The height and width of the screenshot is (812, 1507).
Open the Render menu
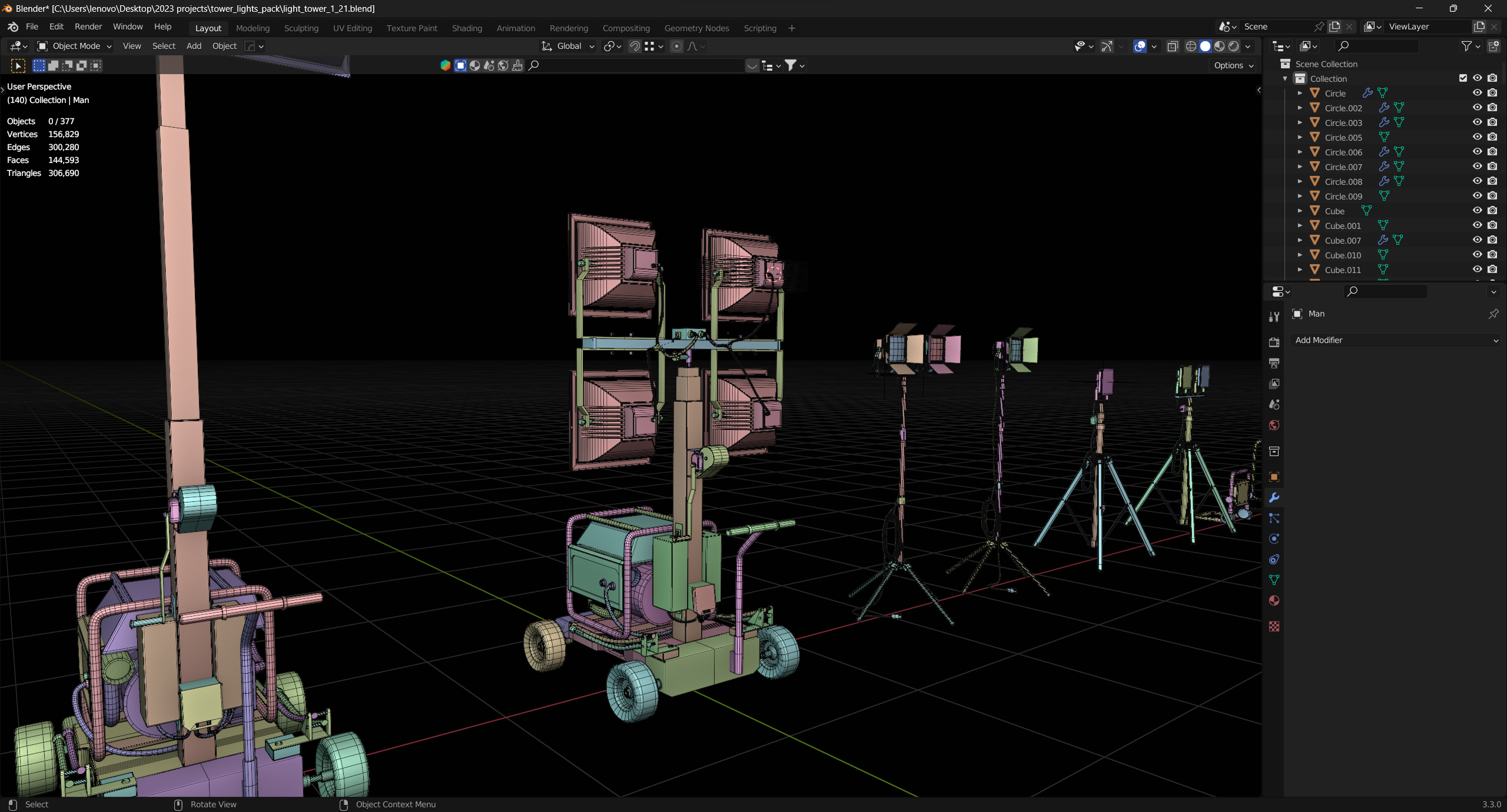[x=88, y=27]
